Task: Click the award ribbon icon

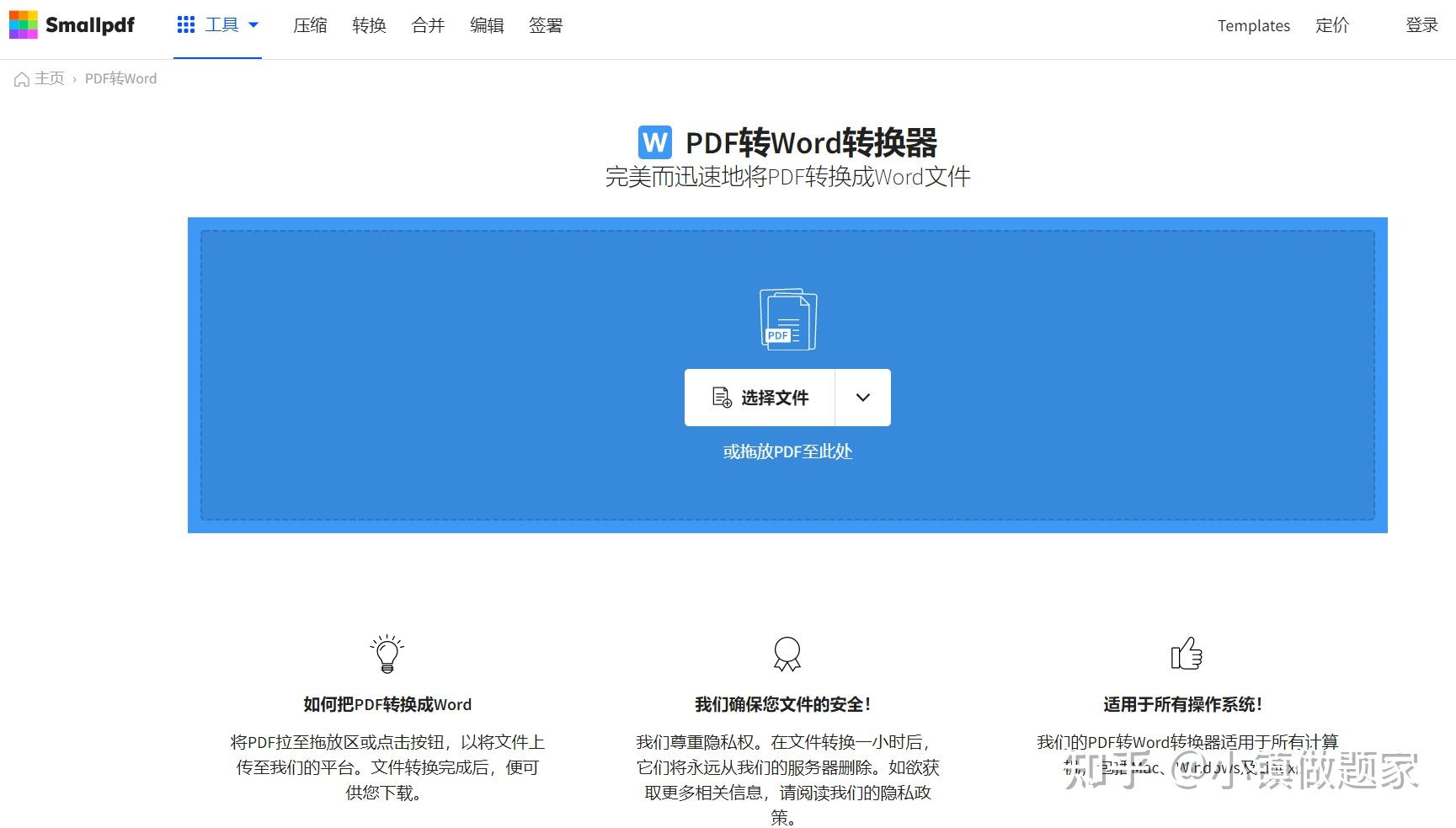Action: [x=787, y=654]
